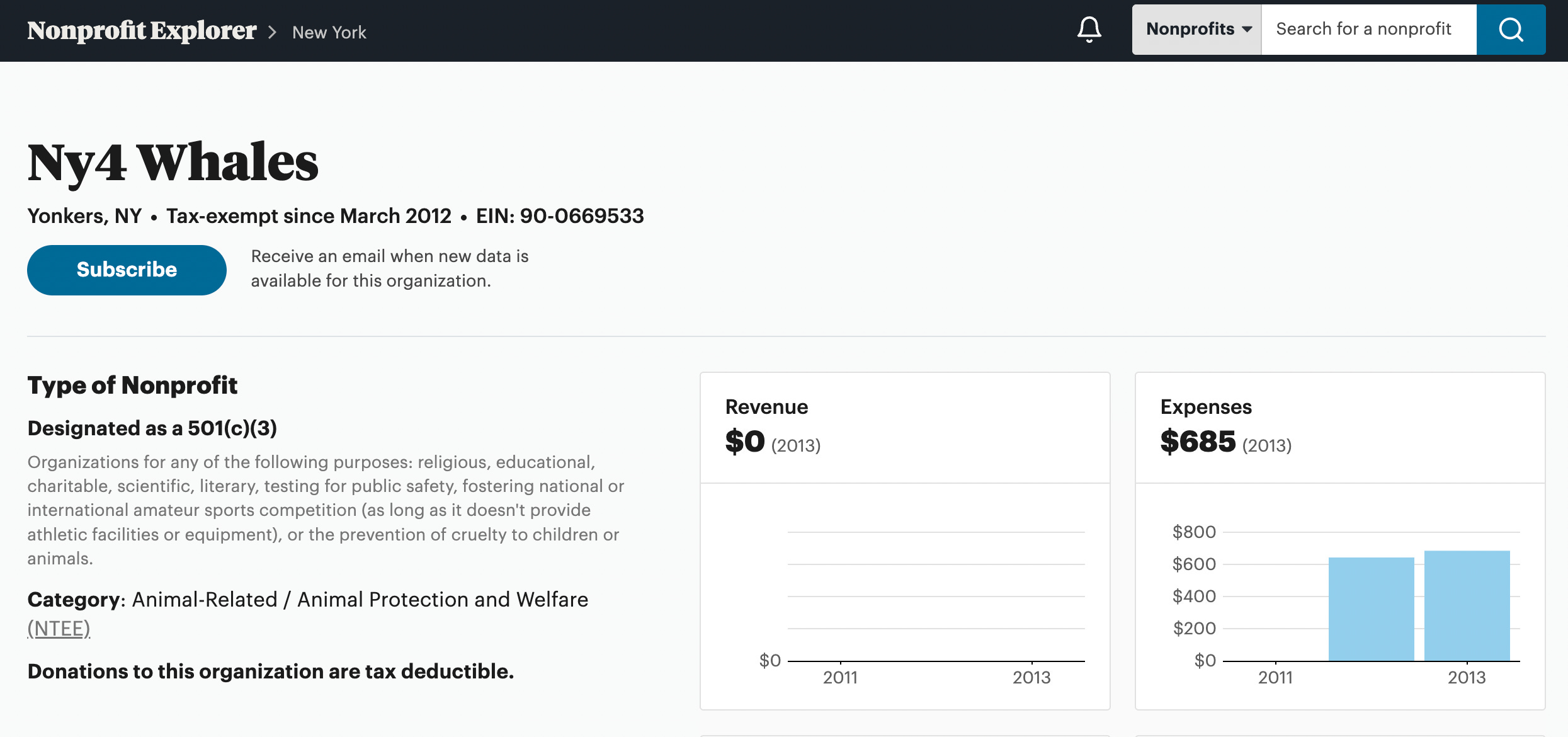The width and height of the screenshot is (1568, 737).
Task: Open the NTEE category link
Action: [59, 628]
